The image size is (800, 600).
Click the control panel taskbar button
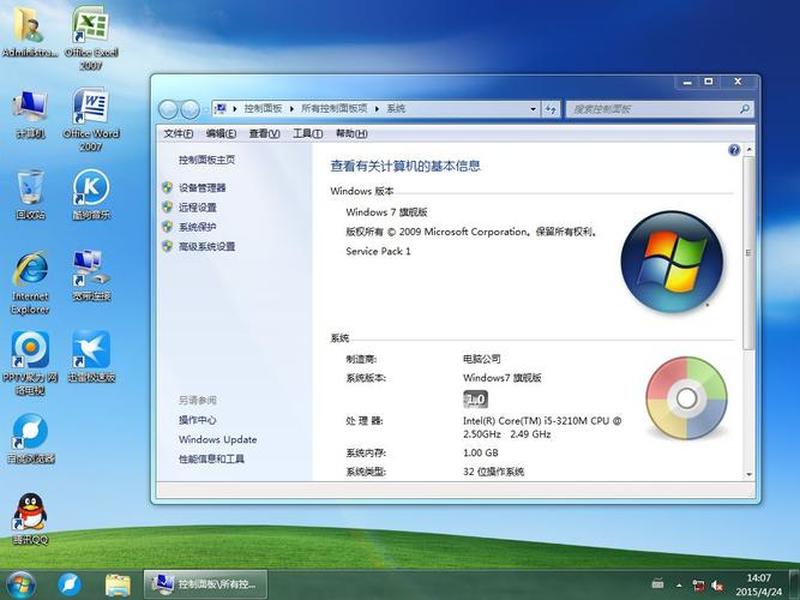(206, 584)
